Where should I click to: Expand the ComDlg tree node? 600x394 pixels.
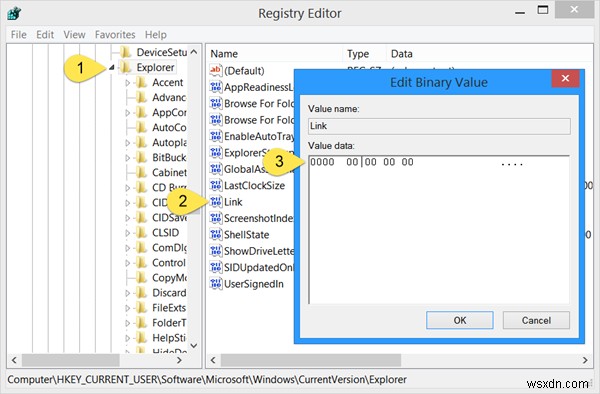[128, 248]
